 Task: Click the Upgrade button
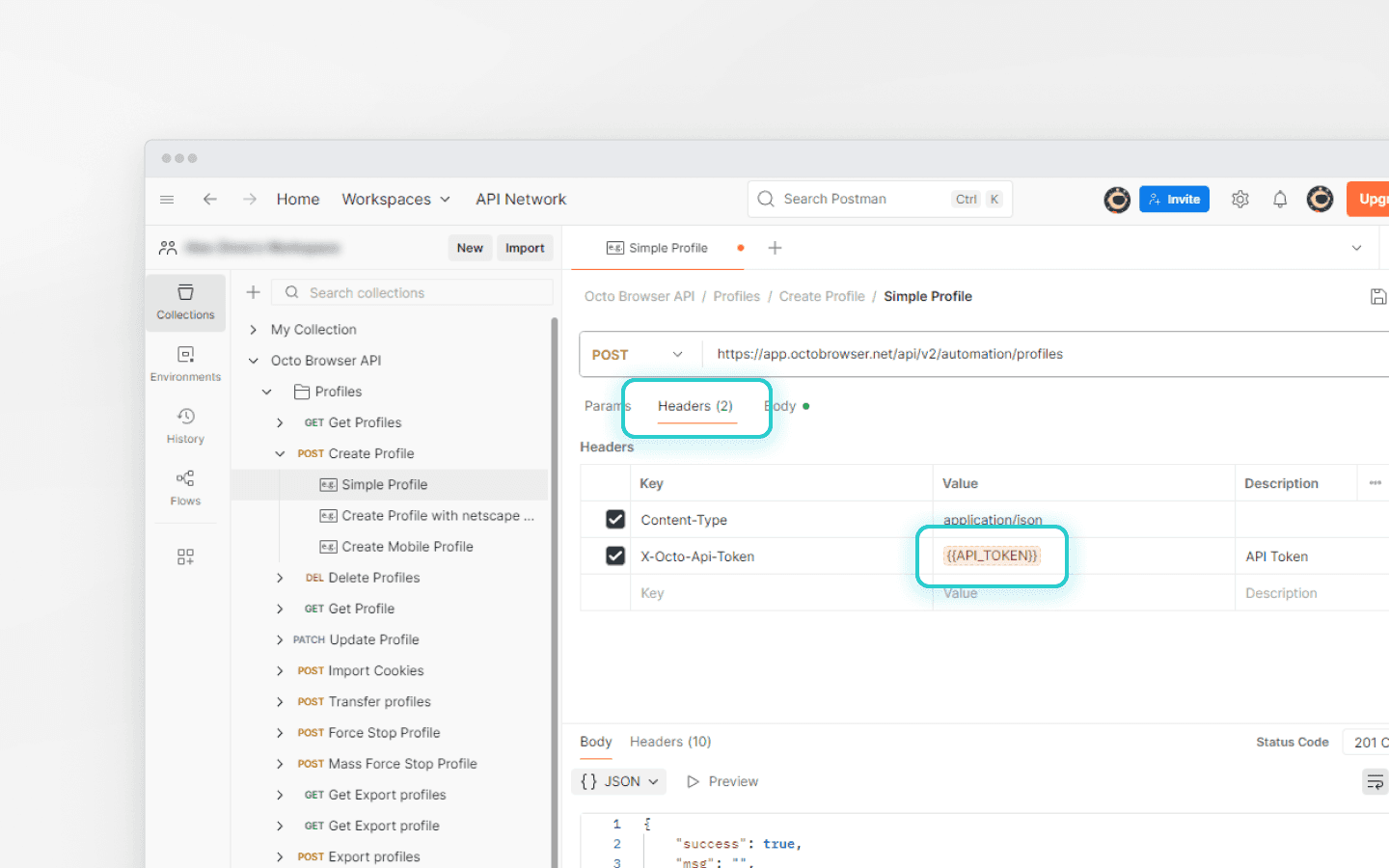point(1369,200)
